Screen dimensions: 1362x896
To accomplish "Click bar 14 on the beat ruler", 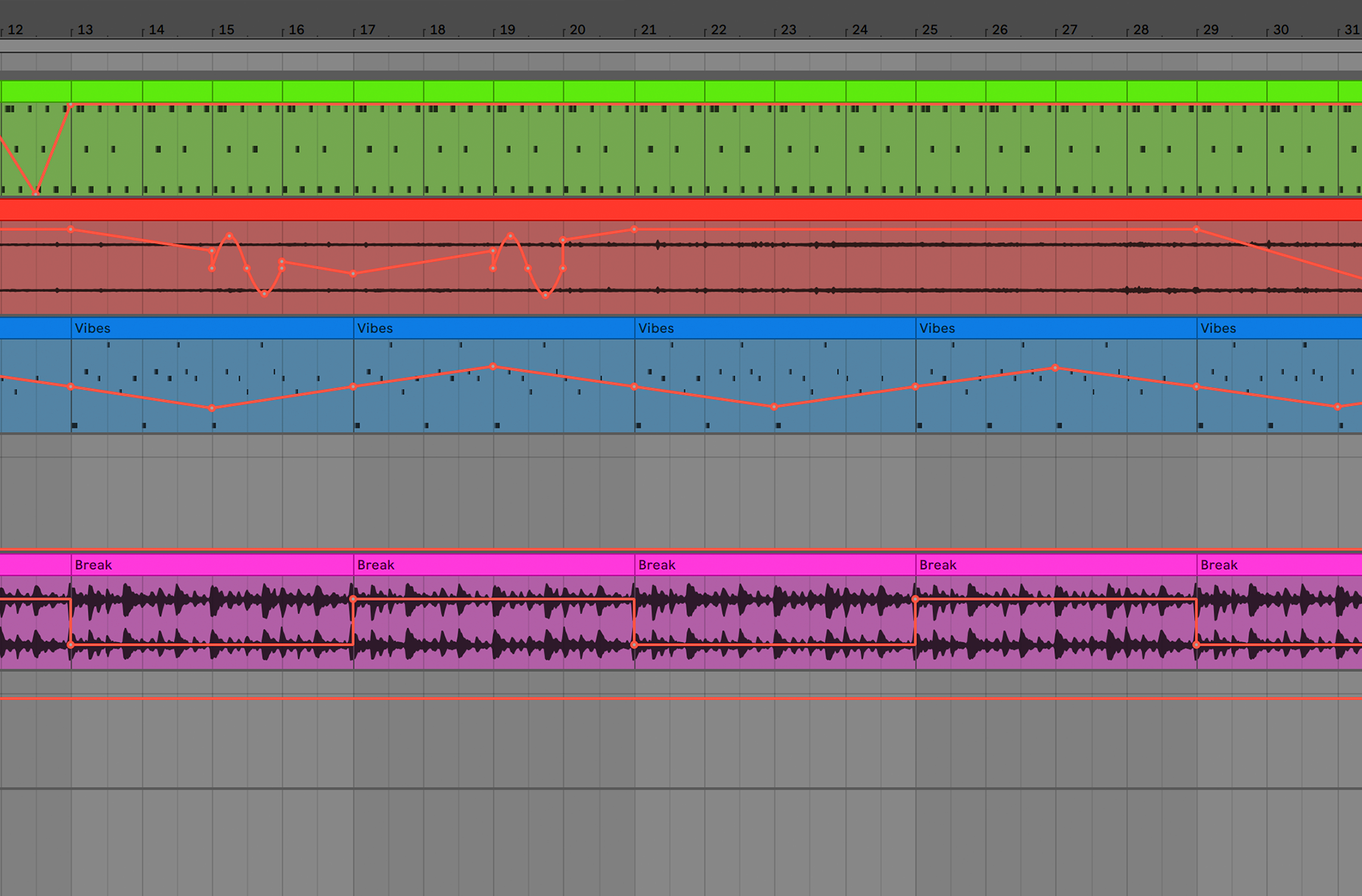I will coord(156,30).
